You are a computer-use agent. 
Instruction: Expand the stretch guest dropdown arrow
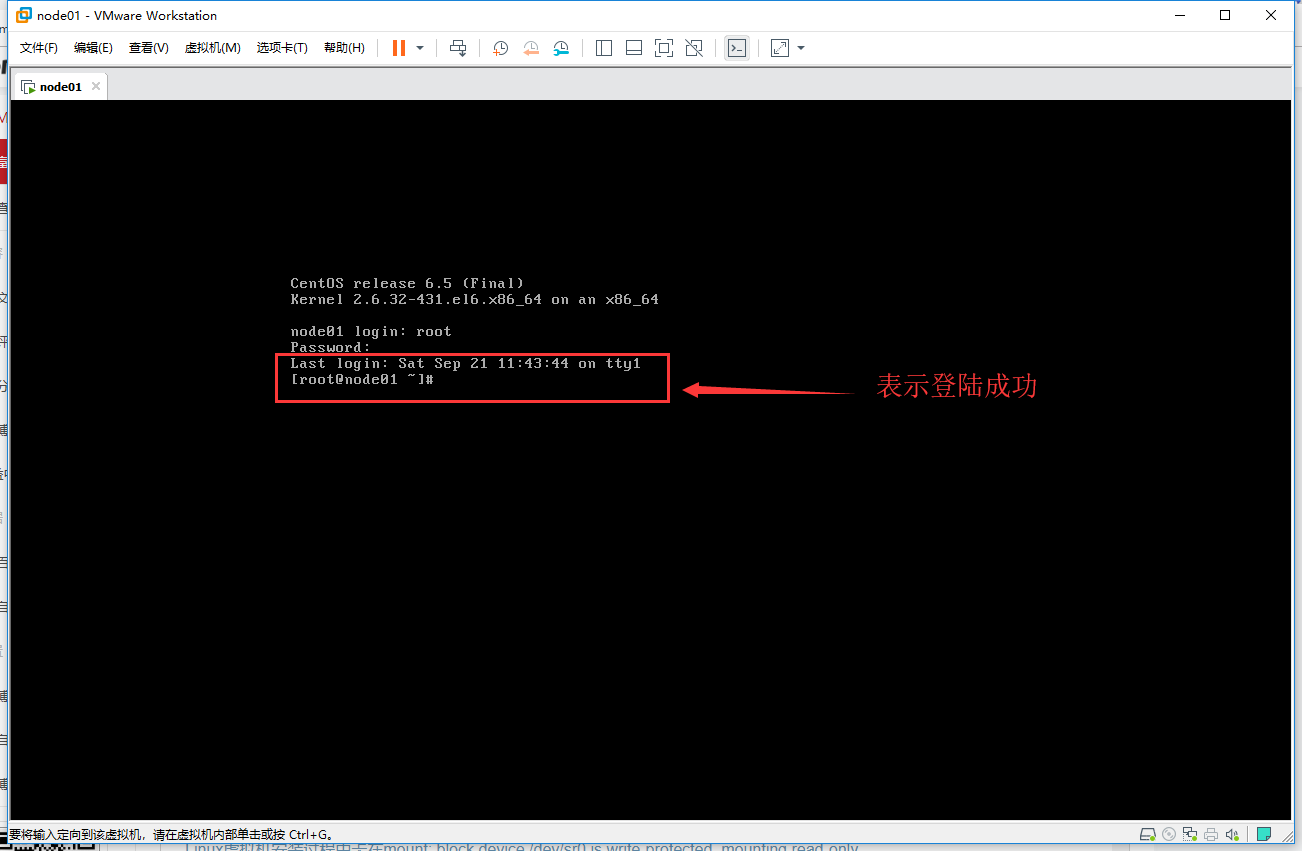coord(801,48)
